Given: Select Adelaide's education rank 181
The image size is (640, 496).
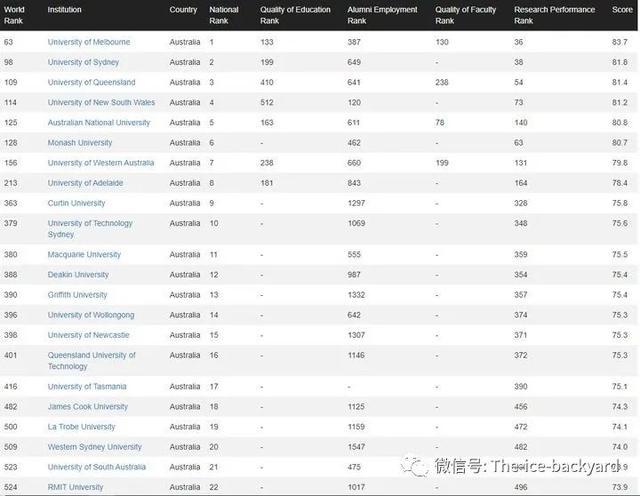Looking at the screenshot, I should pyautogui.click(x=267, y=183).
